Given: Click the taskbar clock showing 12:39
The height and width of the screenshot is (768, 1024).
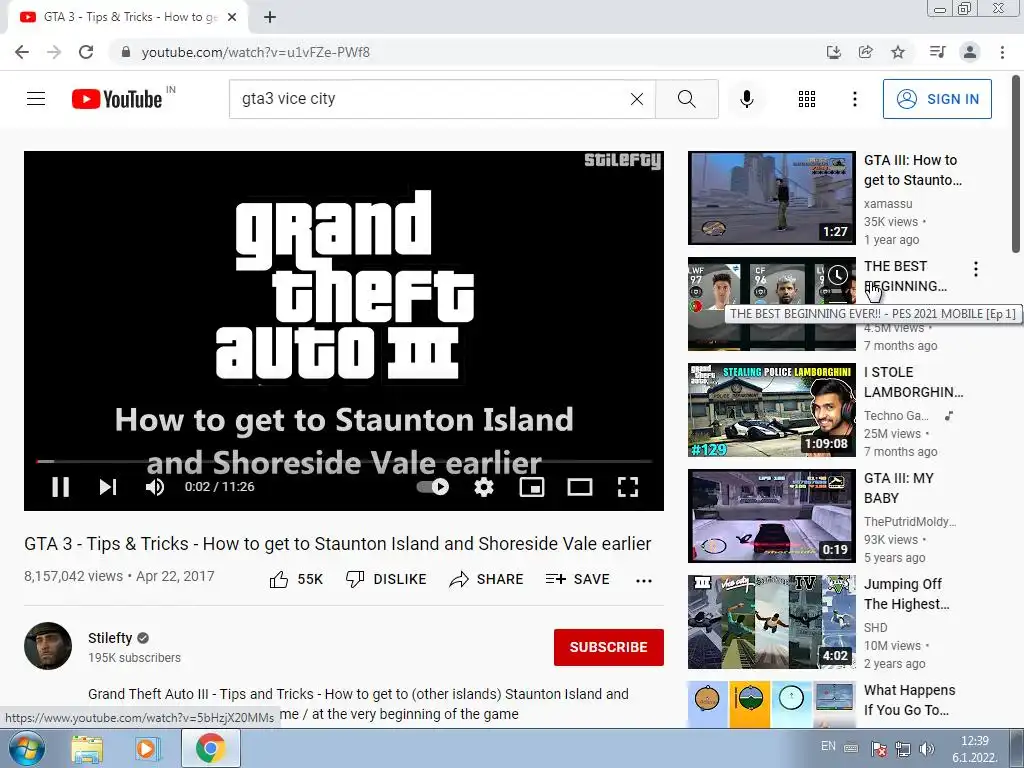Looking at the screenshot, I should [x=974, y=749].
